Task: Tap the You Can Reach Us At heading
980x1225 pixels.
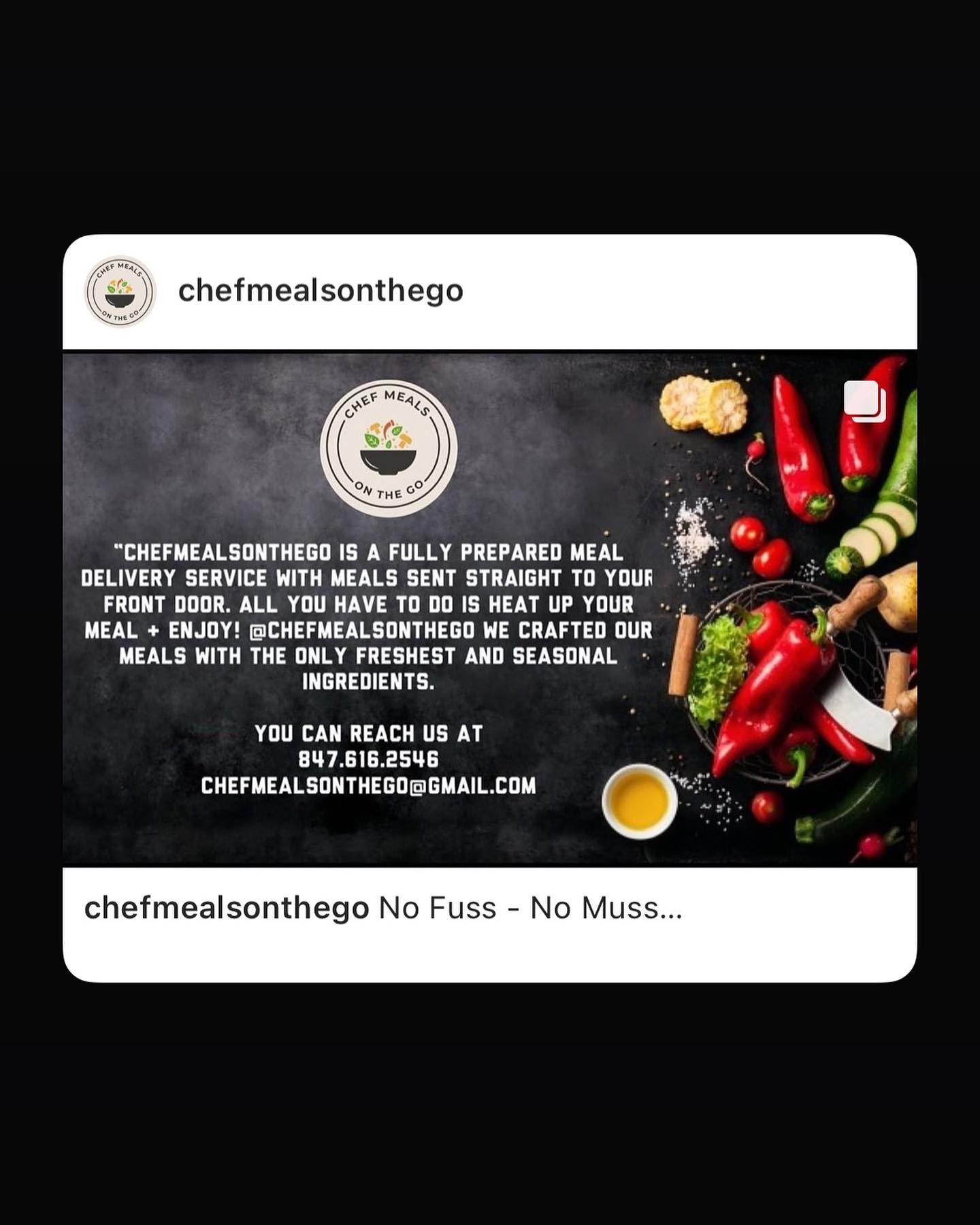Action: point(368,734)
